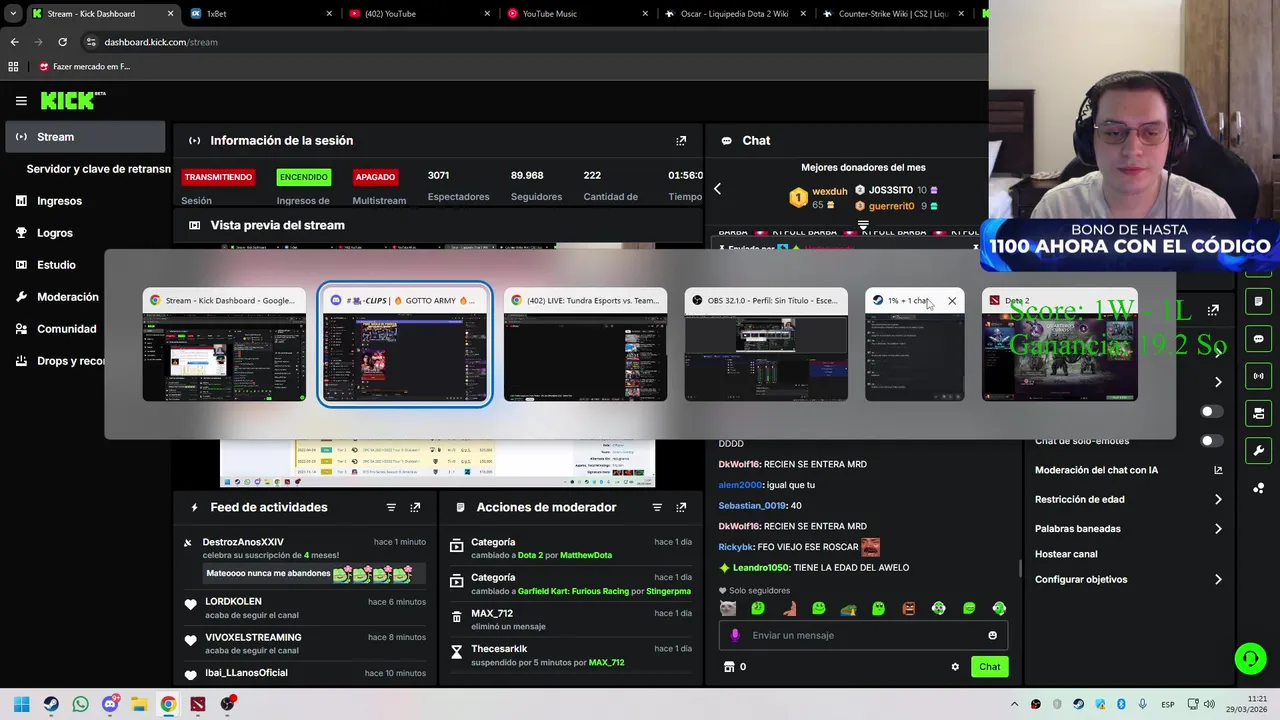Switch to the YouTube Music tab
The width and height of the screenshot is (1280, 720).
[578, 14]
